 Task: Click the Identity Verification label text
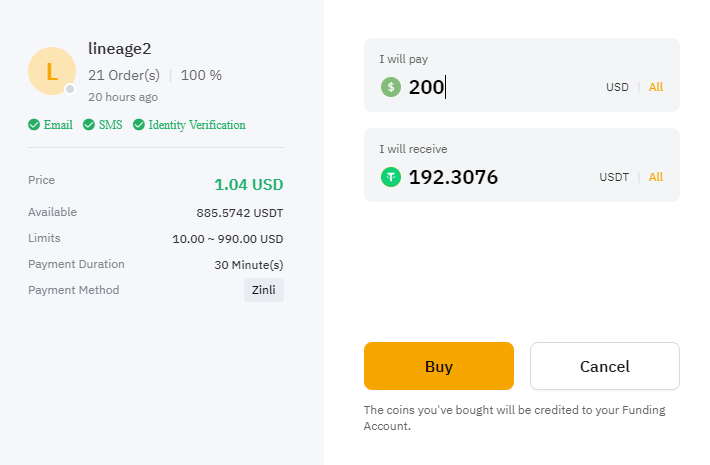tap(197, 125)
